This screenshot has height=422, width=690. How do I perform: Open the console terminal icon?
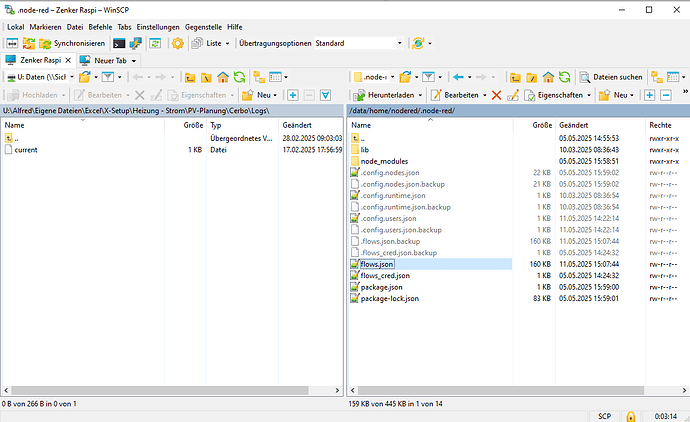119,43
